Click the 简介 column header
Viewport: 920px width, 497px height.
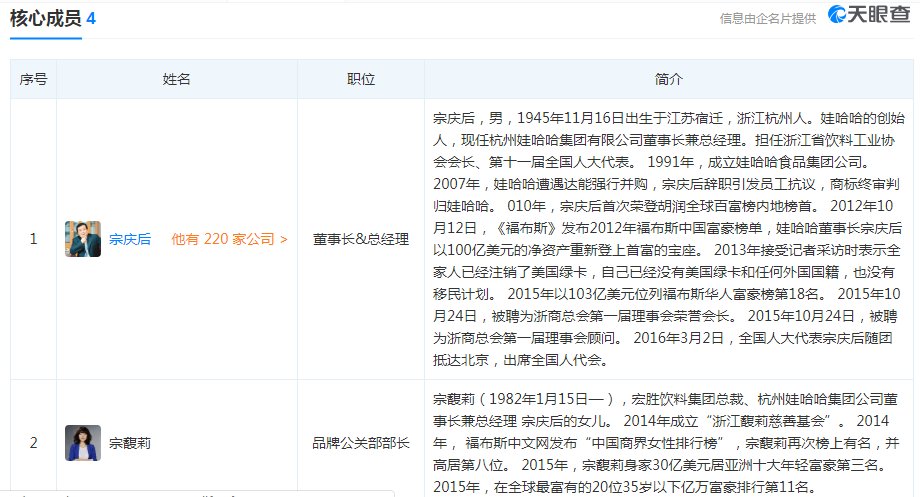click(669, 79)
